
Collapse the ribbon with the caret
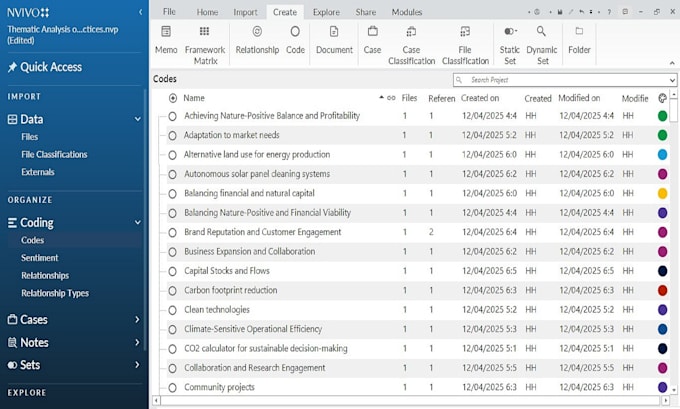[x=672, y=63]
